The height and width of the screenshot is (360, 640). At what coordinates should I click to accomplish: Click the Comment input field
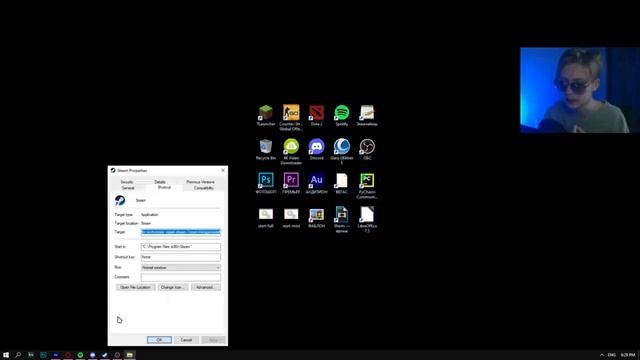click(x=181, y=277)
